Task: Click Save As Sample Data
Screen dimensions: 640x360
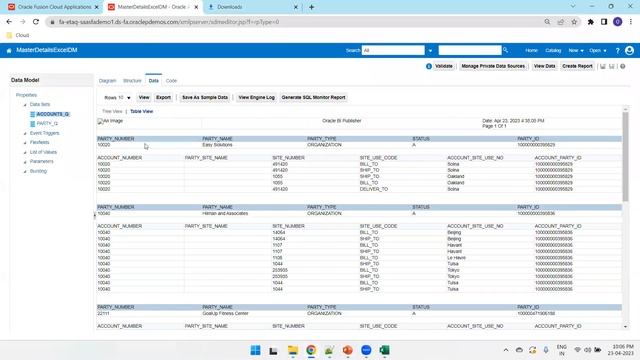Action: pyautogui.click(x=204, y=98)
